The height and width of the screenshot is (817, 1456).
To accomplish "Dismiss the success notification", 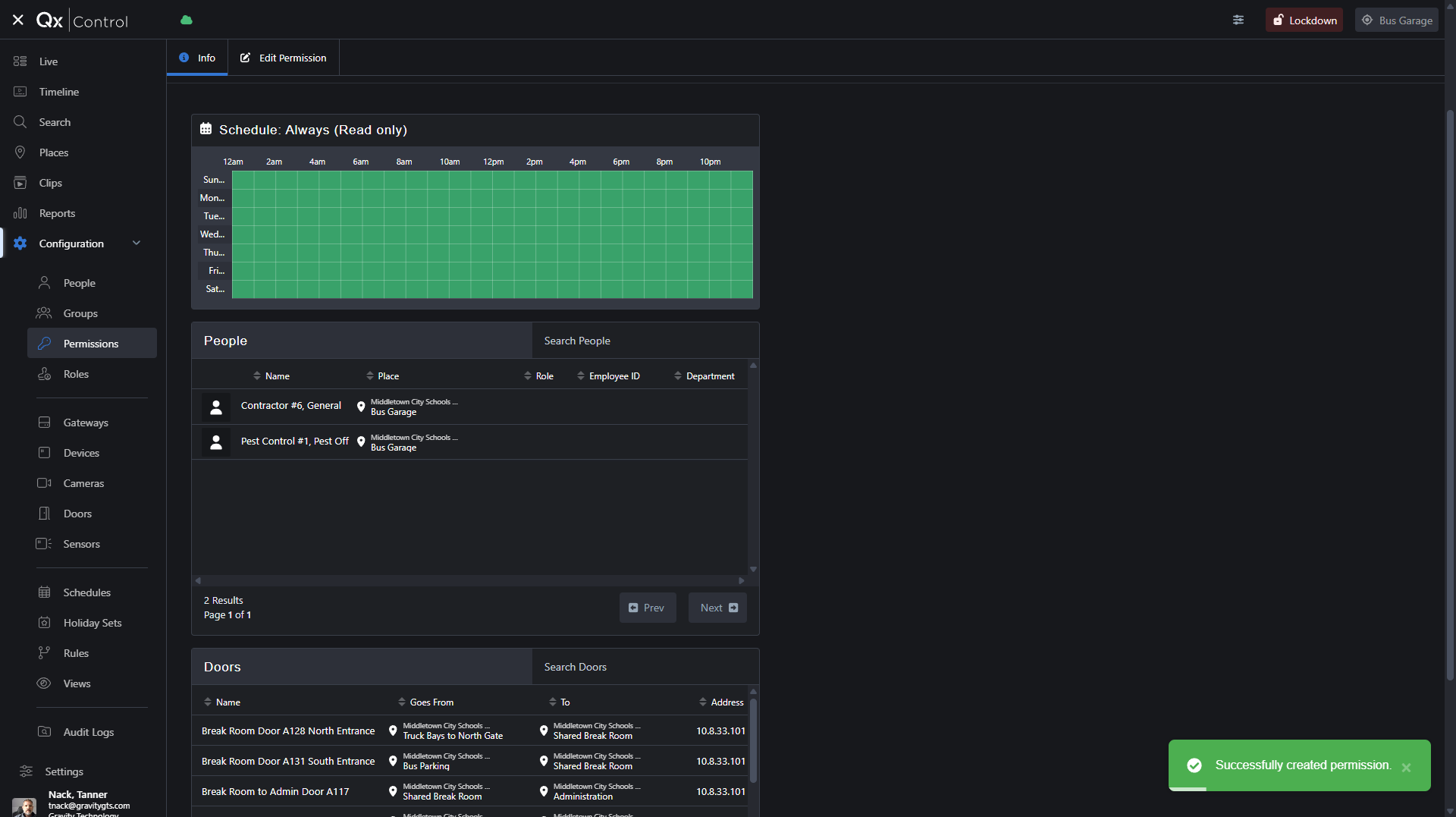I will [x=1406, y=768].
